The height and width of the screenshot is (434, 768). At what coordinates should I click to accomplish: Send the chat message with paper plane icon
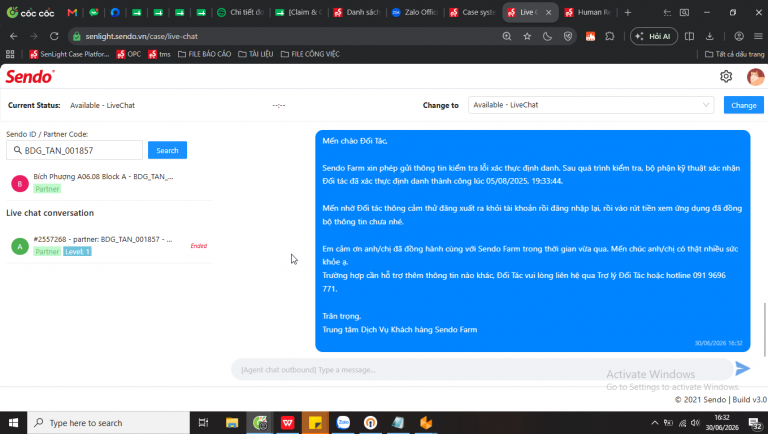point(743,368)
